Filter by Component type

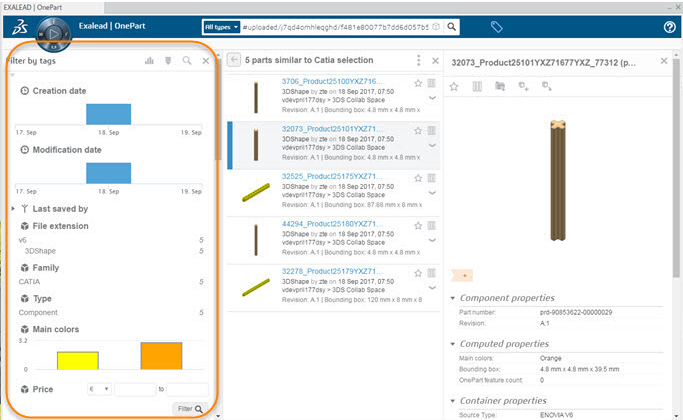click(38, 312)
